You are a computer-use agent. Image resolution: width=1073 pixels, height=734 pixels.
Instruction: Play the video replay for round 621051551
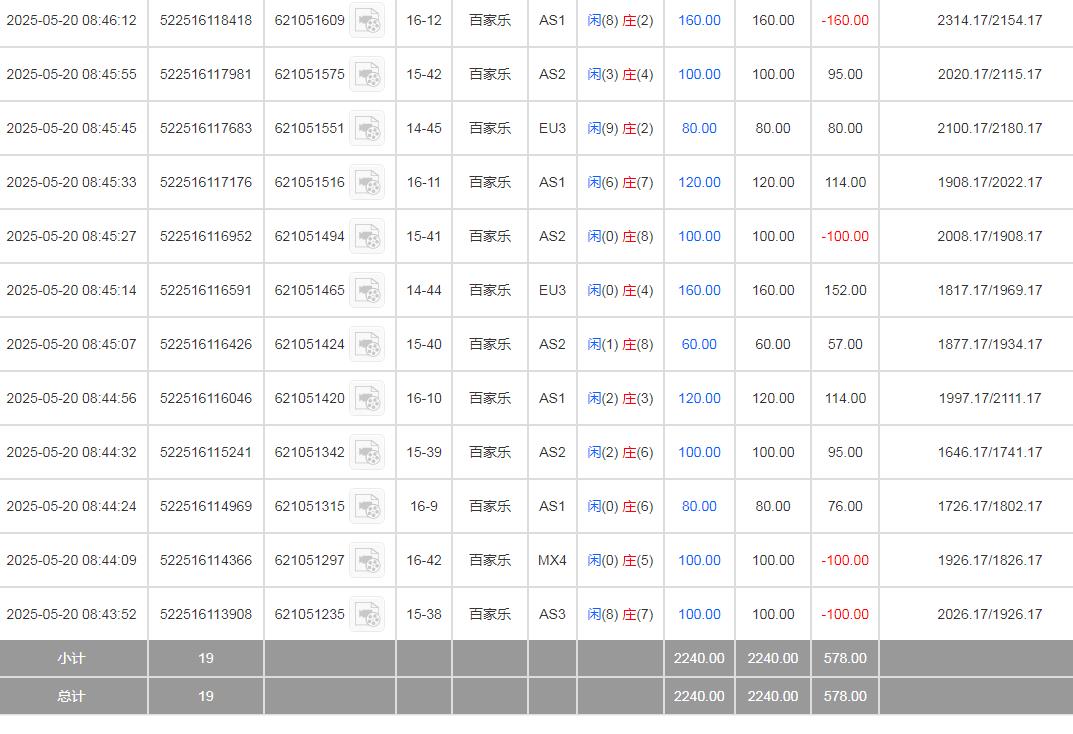point(367,128)
